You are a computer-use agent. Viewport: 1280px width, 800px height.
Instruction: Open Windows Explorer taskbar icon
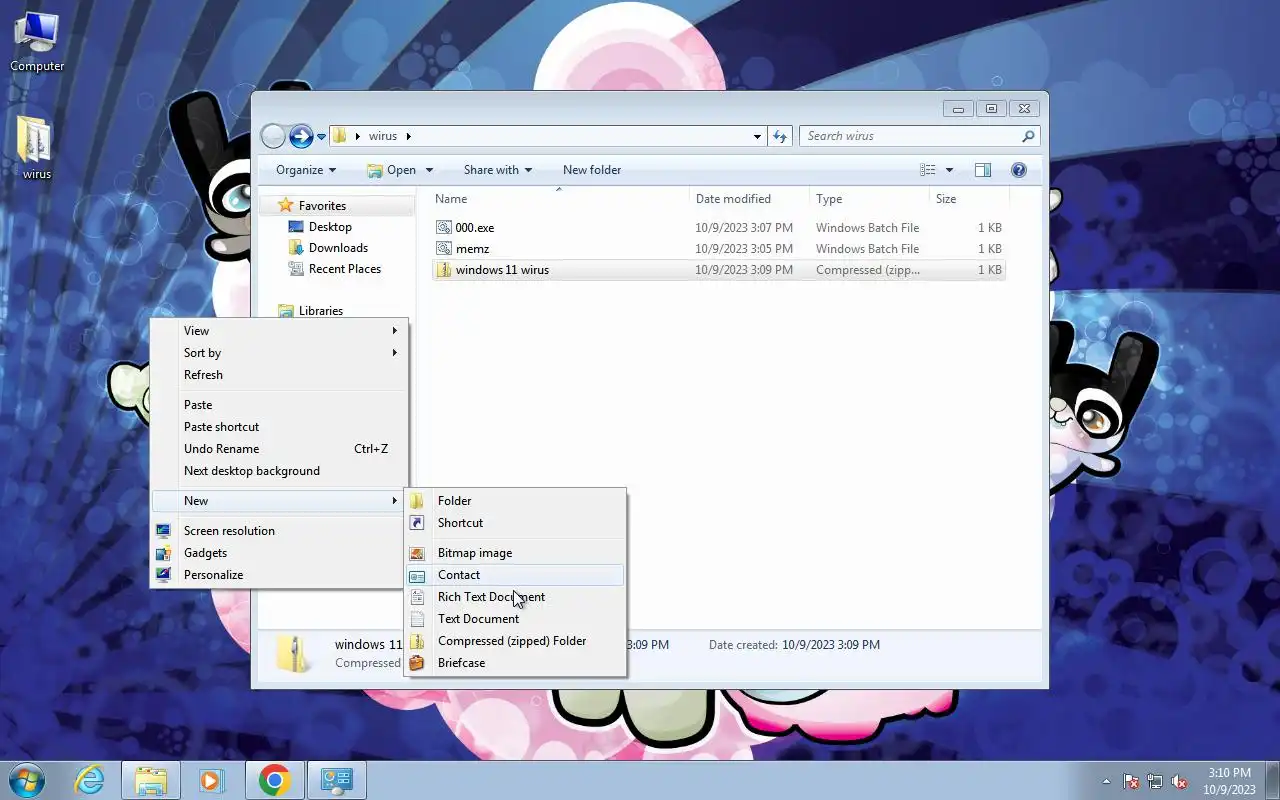coord(151,780)
